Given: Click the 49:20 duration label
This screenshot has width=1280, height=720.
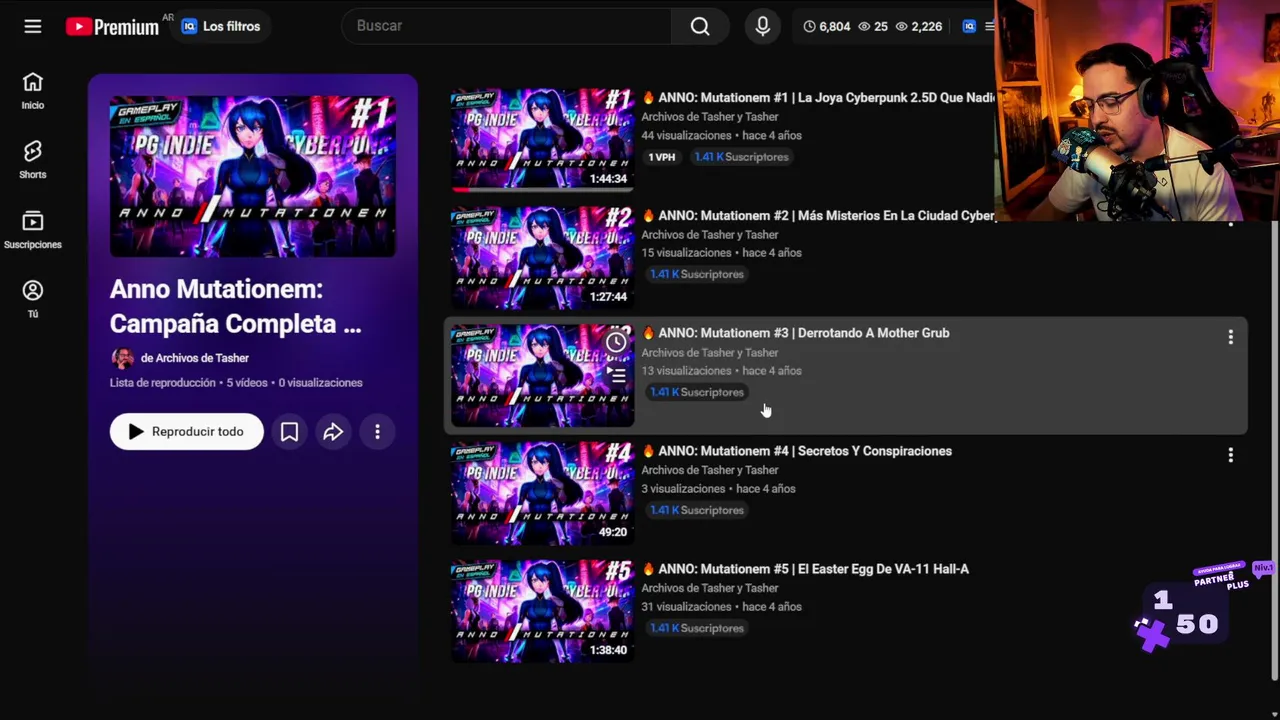Looking at the screenshot, I should coord(613,533).
